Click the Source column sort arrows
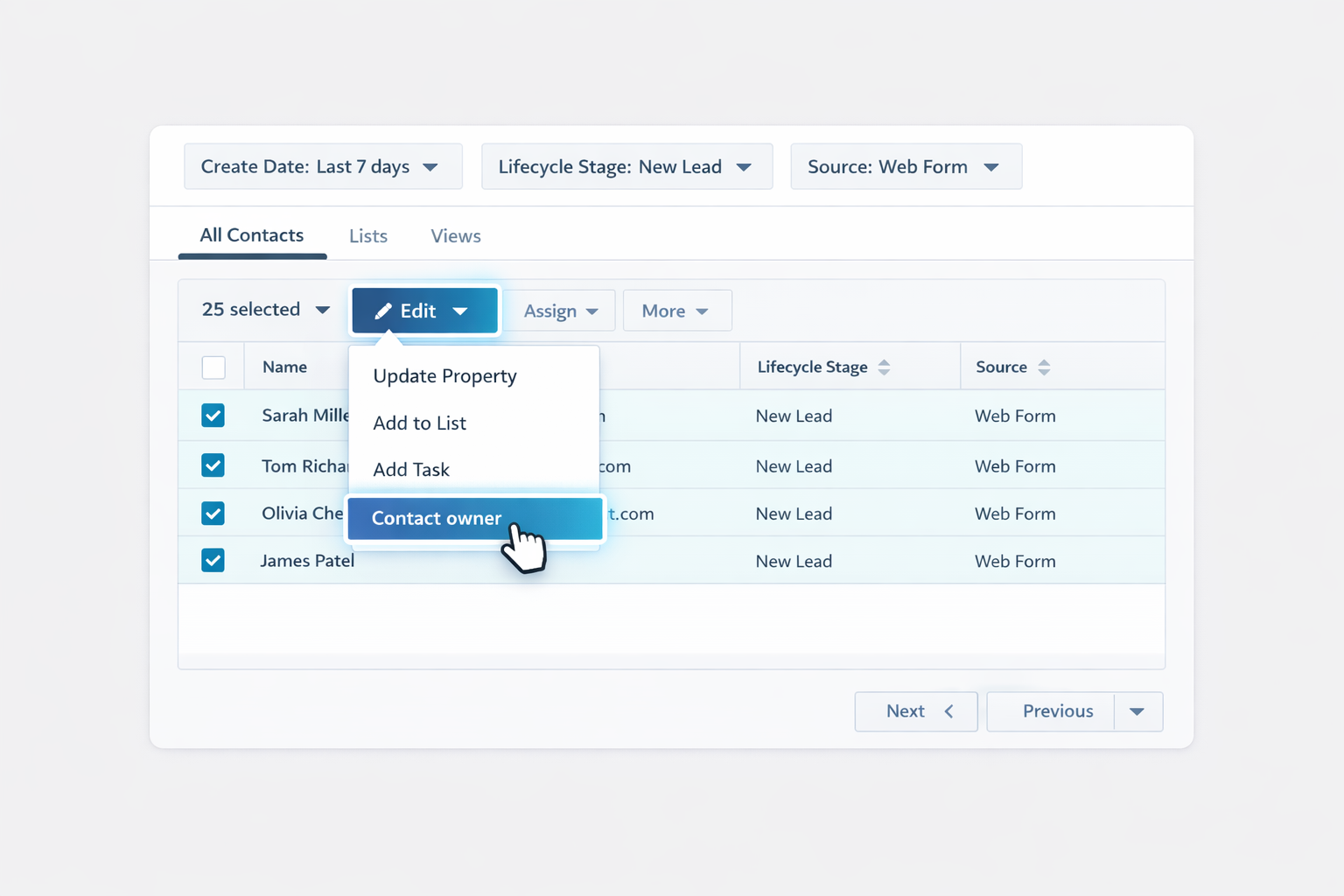Viewport: 1344px width, 896px height. 1044,367
